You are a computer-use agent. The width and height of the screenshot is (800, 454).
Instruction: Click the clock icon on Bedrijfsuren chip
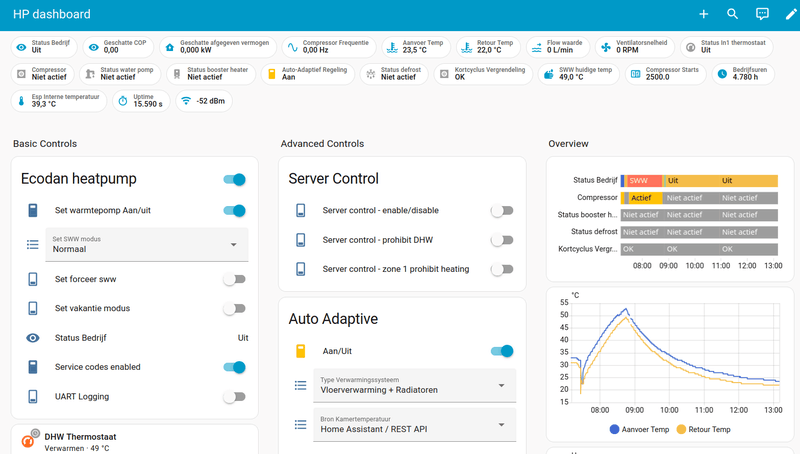pyautogui.click(x=722, y=74)
